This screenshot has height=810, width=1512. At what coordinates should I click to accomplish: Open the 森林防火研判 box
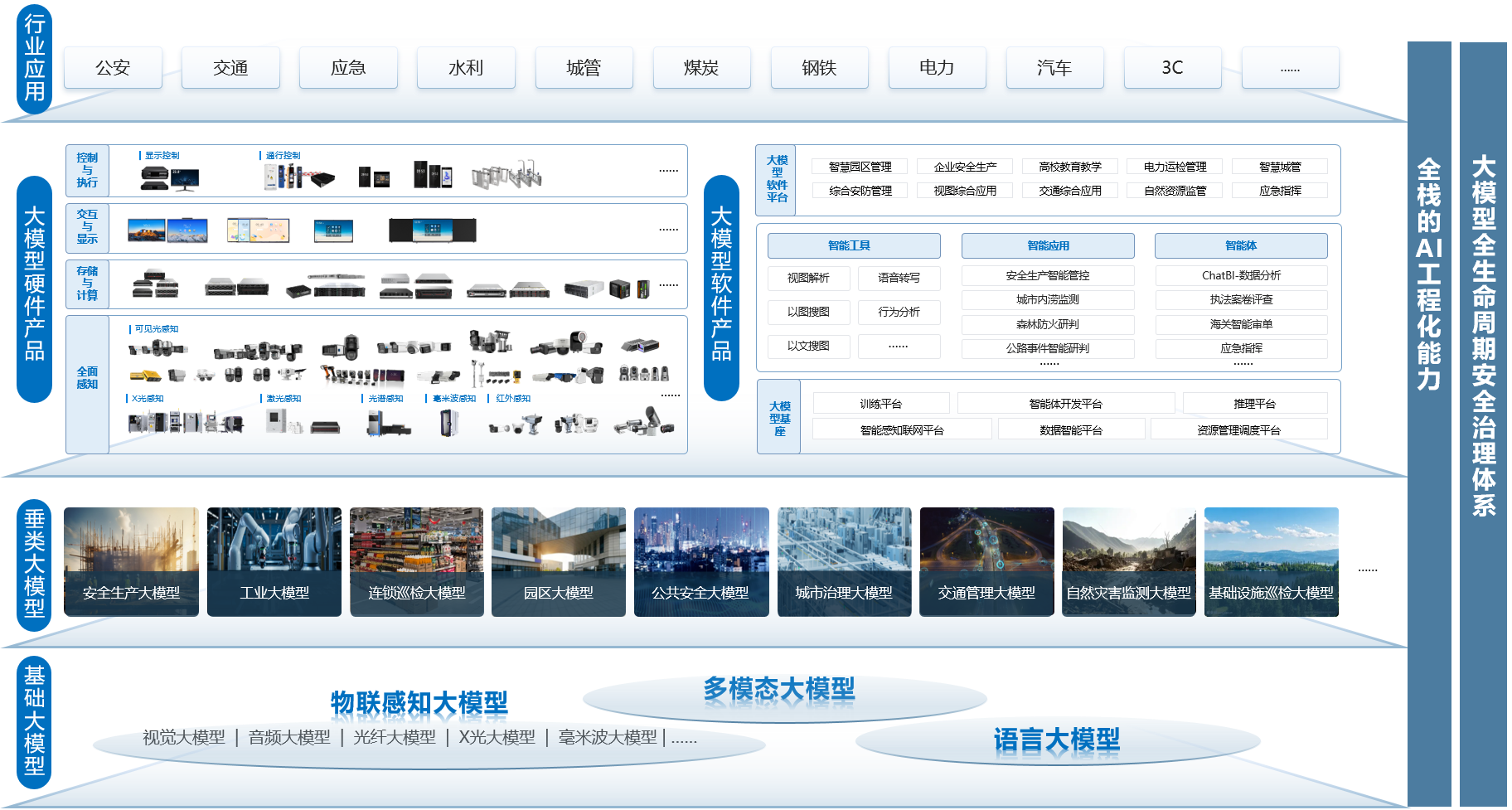tap(1048, 324)
